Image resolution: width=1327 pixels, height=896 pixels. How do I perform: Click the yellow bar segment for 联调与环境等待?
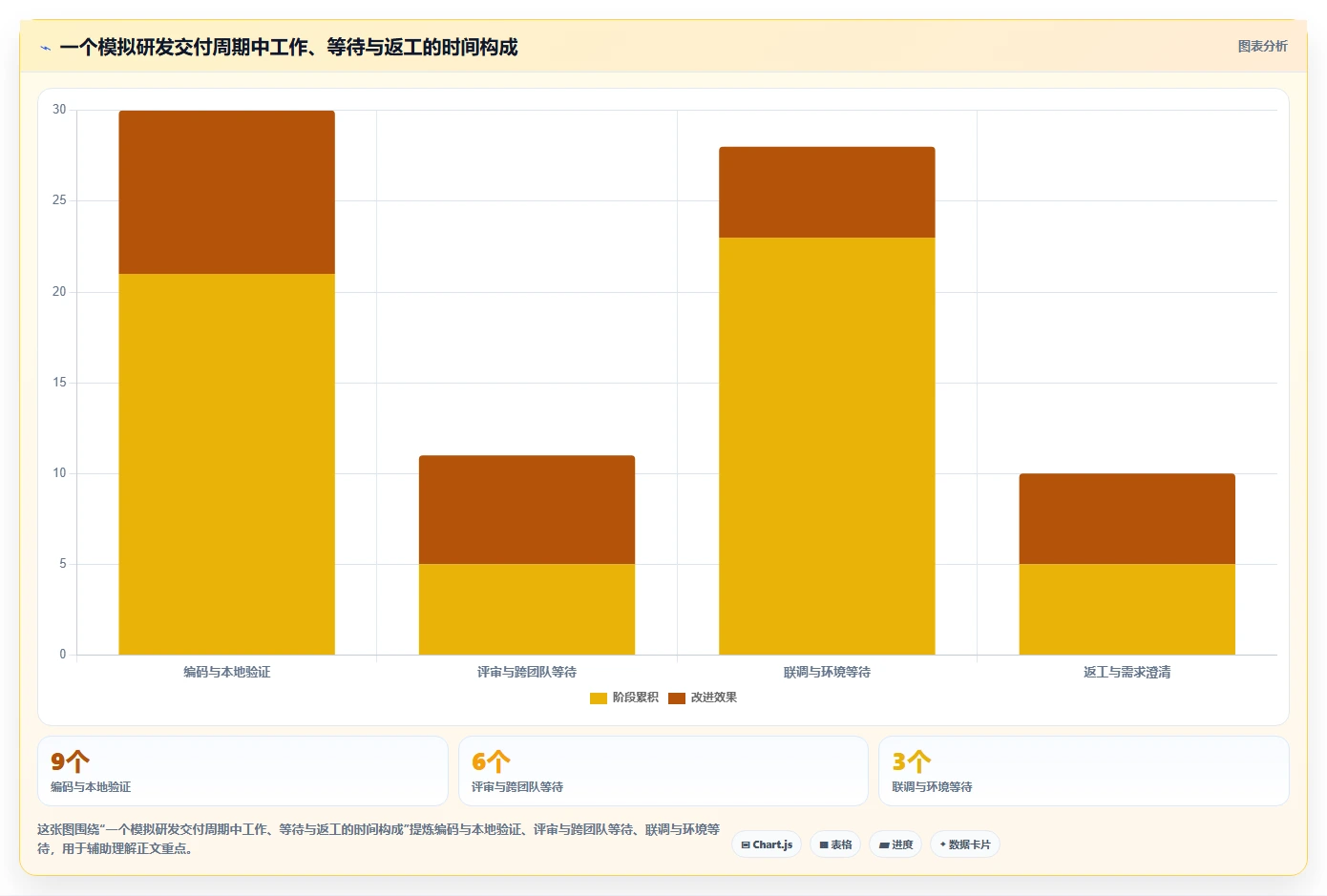(827, 446)
